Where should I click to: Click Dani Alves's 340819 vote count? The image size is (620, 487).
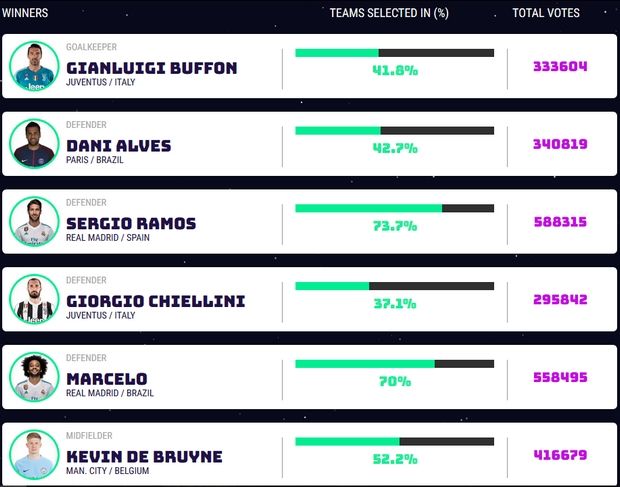point(560,144)
